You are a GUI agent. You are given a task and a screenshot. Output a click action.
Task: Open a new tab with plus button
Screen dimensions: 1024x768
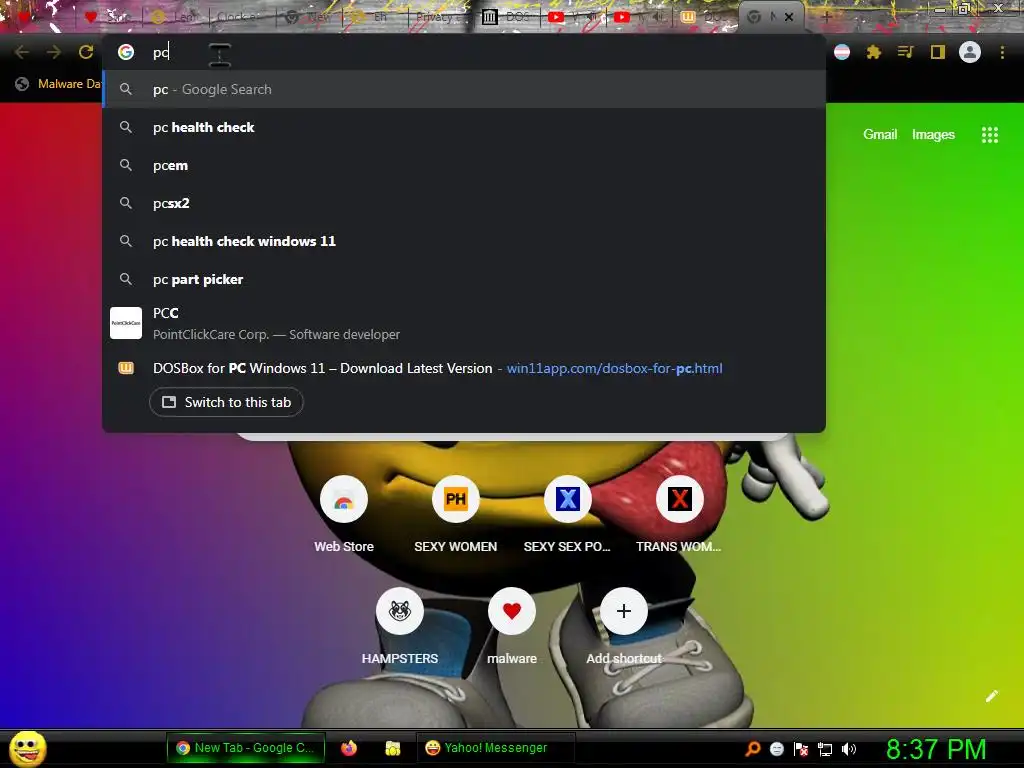click(x=825, y=17)
